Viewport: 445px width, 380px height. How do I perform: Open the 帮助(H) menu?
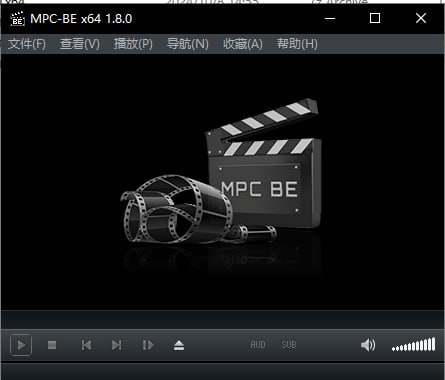tap(297, 44)
